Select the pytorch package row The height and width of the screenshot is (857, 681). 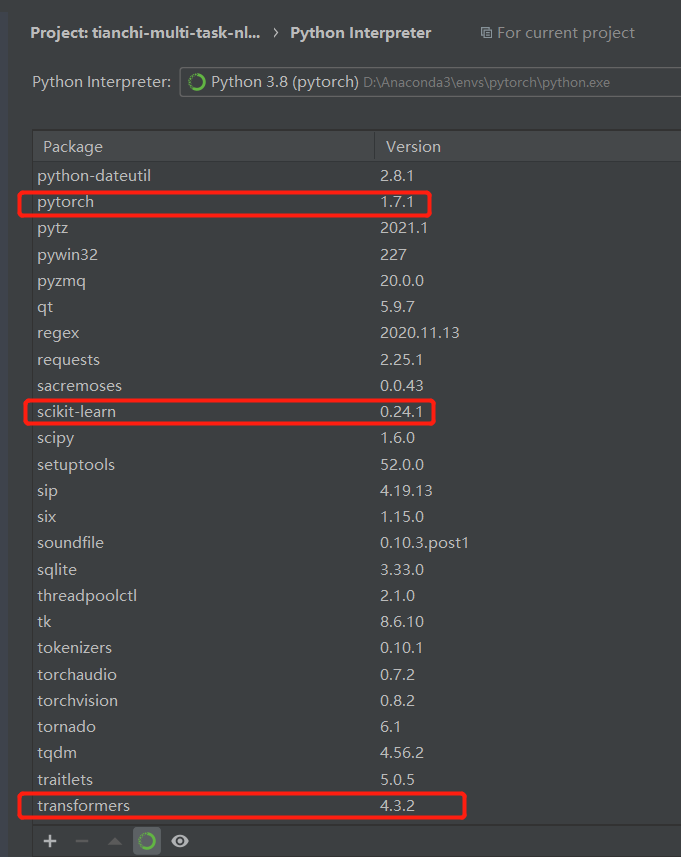click(x=357, y=202)
